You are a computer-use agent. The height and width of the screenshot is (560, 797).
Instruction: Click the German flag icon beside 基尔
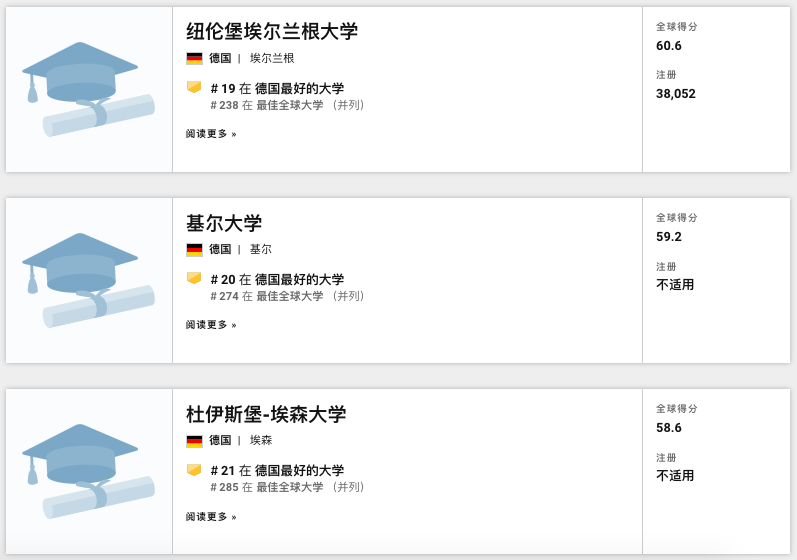tap(194, 249)
